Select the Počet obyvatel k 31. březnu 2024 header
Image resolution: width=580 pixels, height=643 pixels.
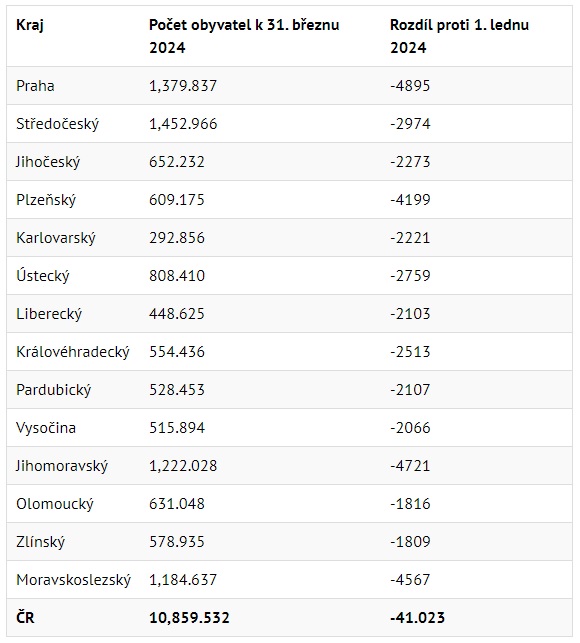coord(244,36)
